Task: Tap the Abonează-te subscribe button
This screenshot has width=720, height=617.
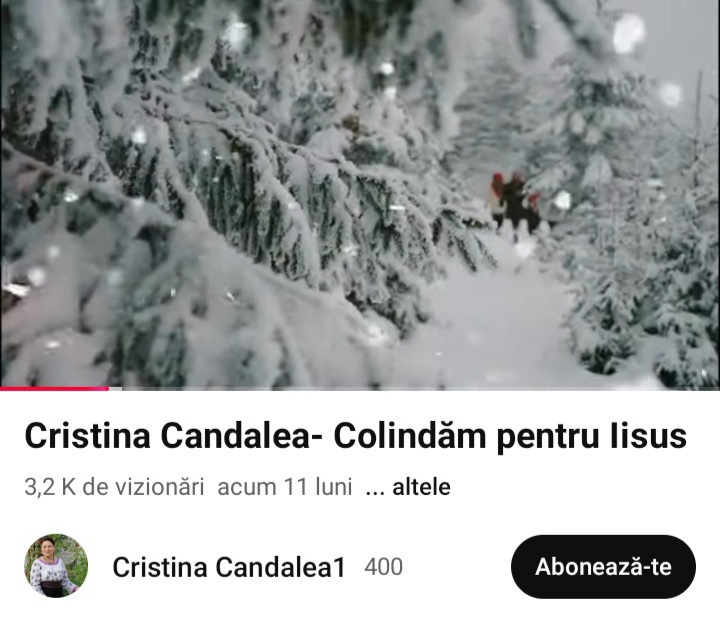Action: (603, 567)
